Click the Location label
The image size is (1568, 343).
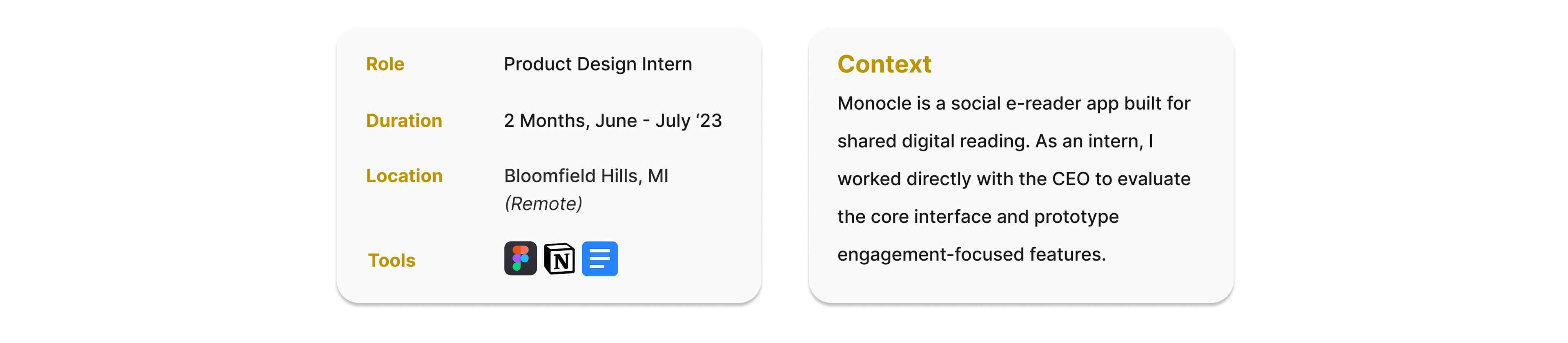coord(404,176)
